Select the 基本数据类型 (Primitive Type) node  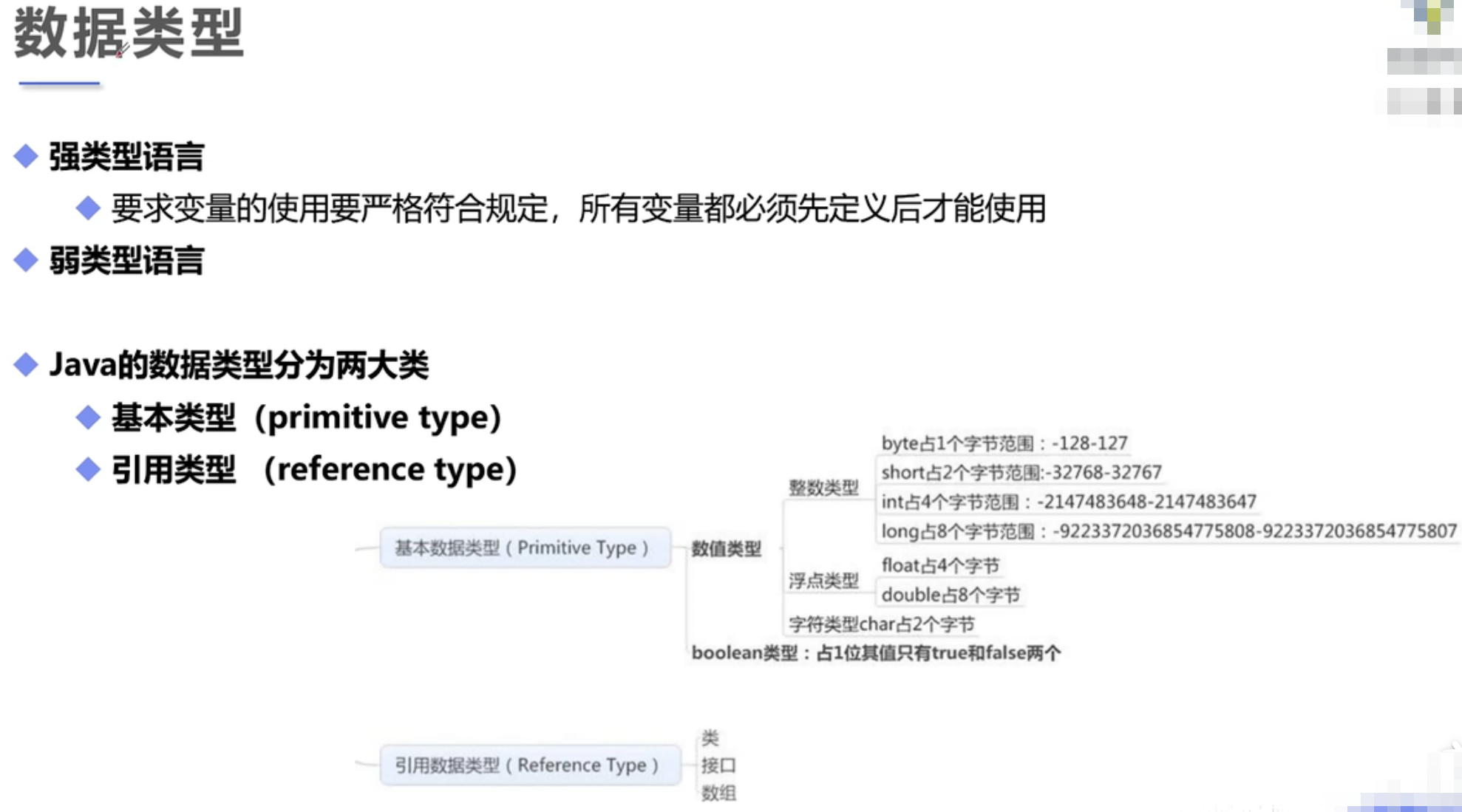[x=525, y=547]
